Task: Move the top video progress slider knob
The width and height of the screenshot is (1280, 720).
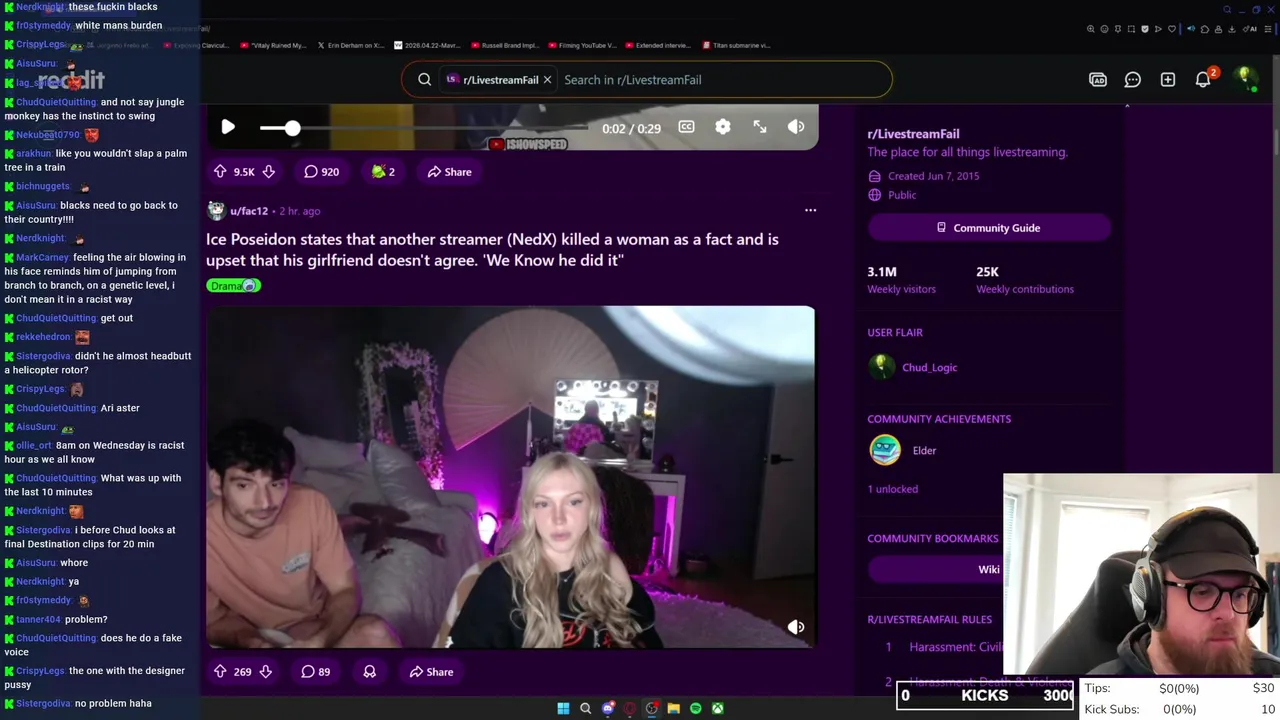Action: [292, 128]
